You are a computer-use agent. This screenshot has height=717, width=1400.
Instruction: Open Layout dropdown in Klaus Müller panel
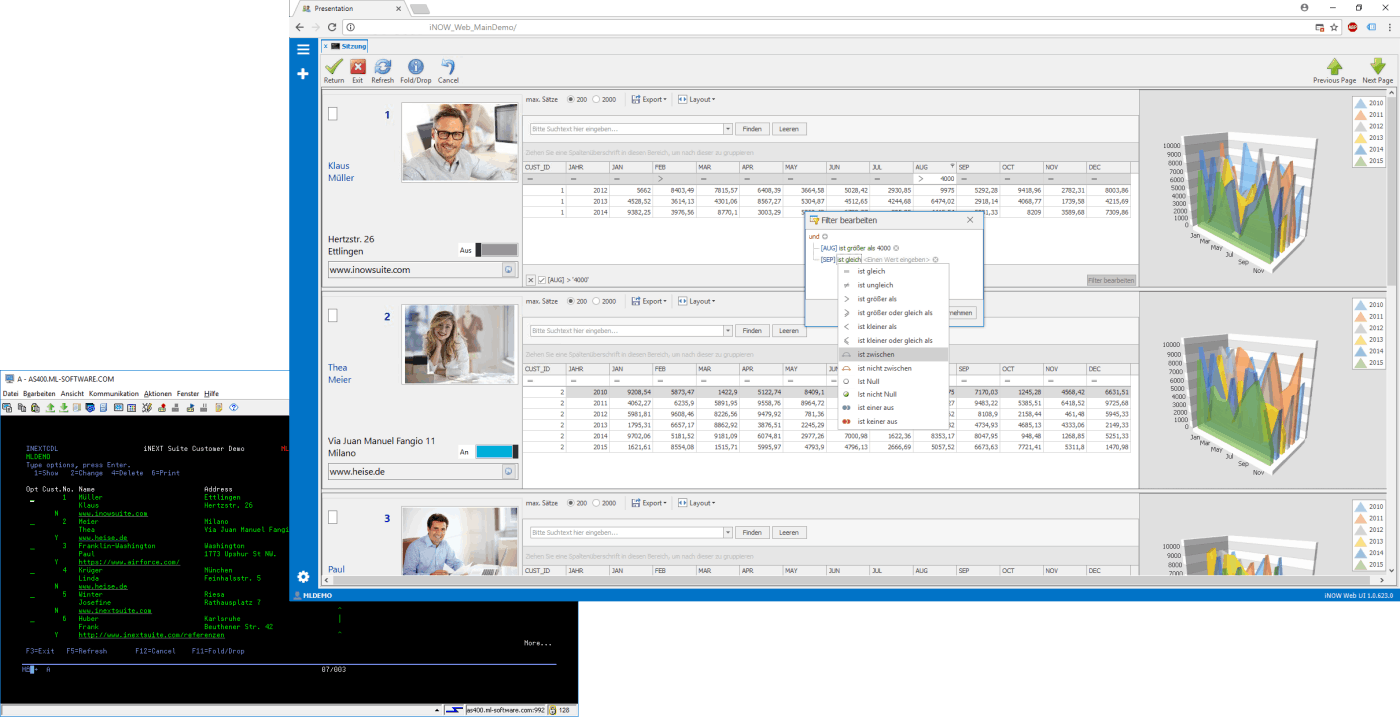[696, 99]
